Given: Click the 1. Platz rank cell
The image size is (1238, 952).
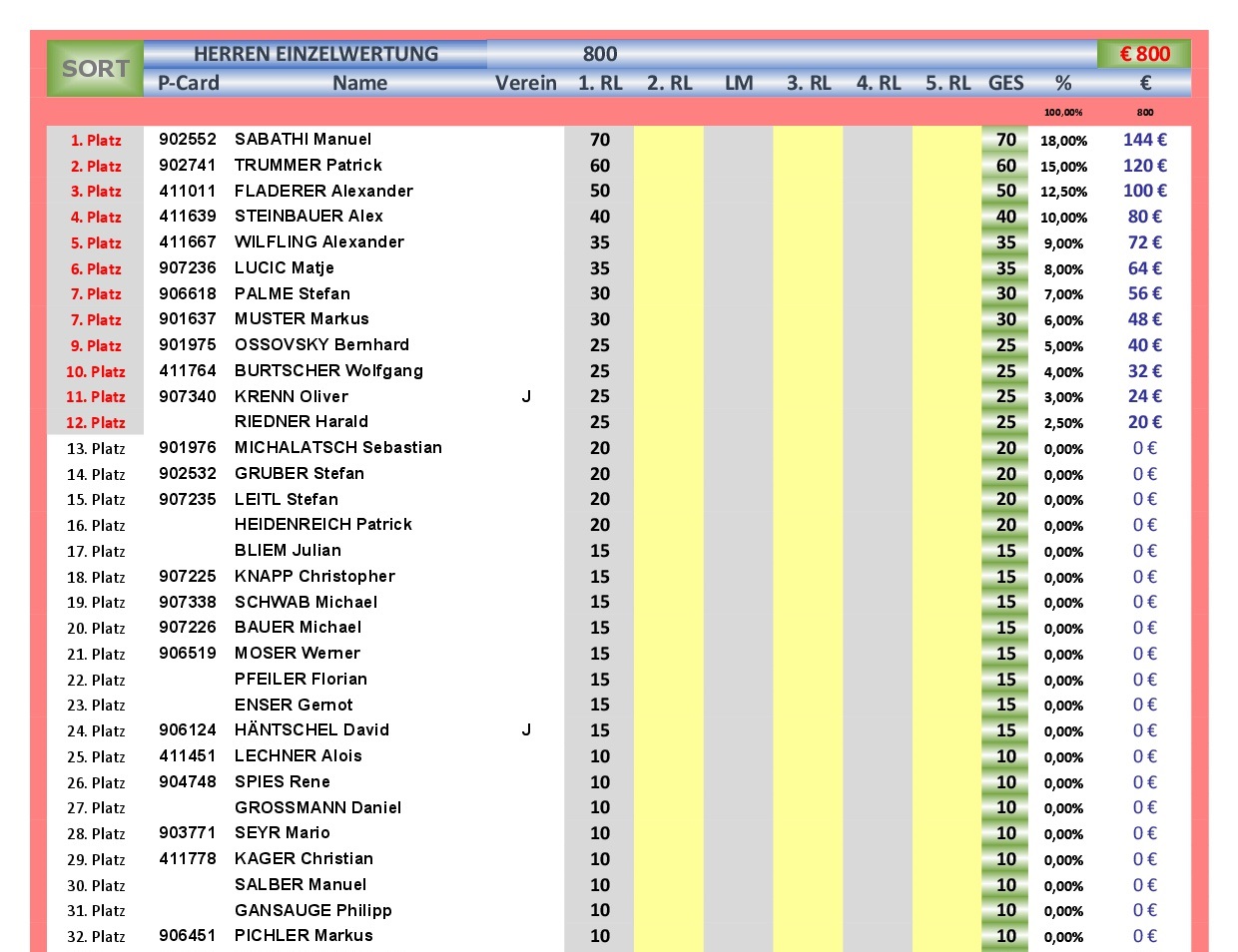Looking at the screenshot, I should coord(96,141).
